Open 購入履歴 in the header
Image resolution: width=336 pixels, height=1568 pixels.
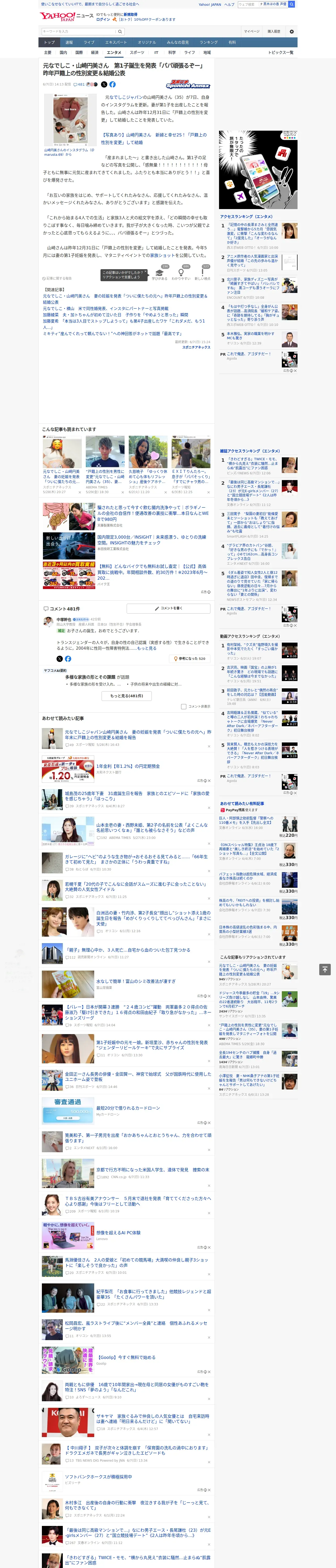(x=274, y=31)
